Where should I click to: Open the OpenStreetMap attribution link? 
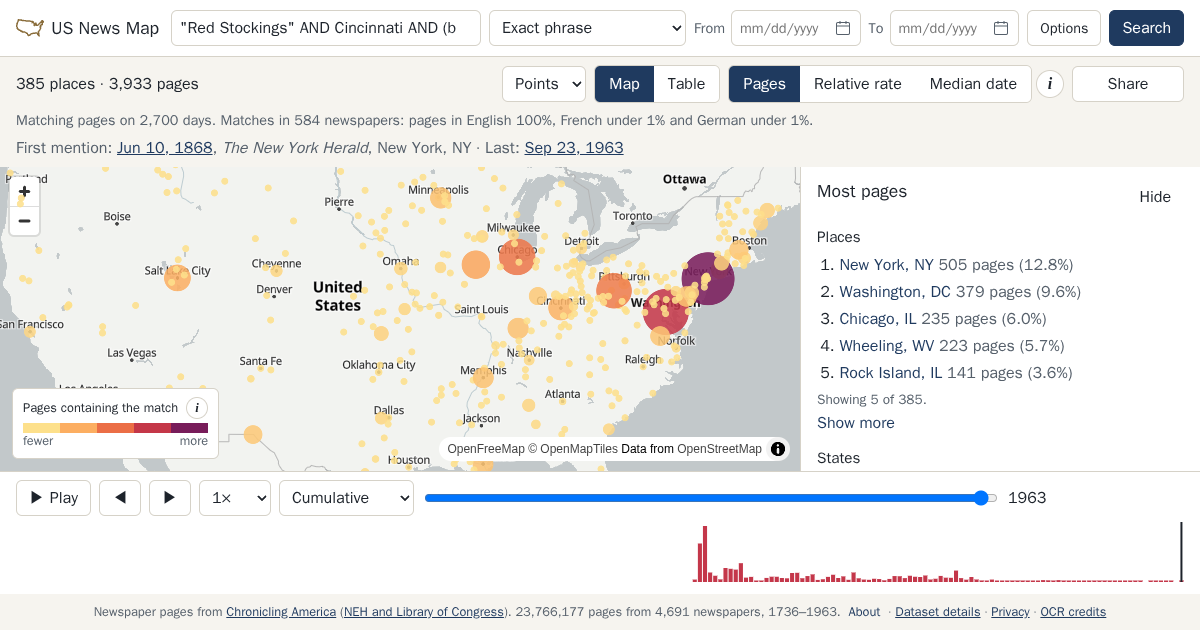tap(719, 449)
